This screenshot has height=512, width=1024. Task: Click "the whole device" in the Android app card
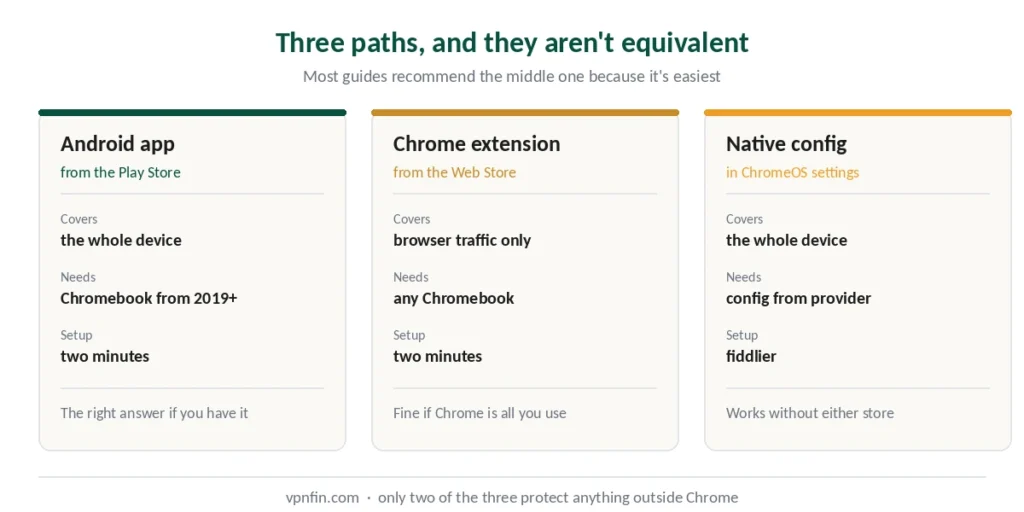[121, 240]
